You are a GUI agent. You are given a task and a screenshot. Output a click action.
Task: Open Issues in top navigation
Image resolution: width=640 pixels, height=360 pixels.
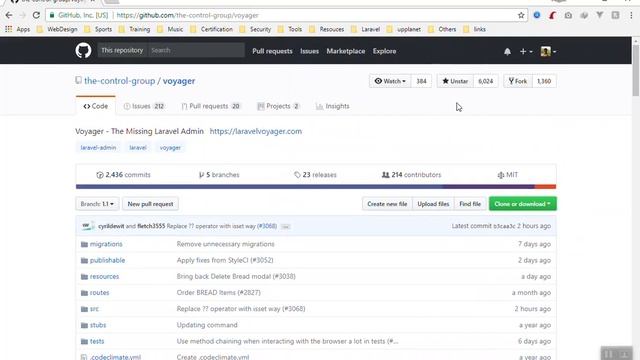point(309,51)
